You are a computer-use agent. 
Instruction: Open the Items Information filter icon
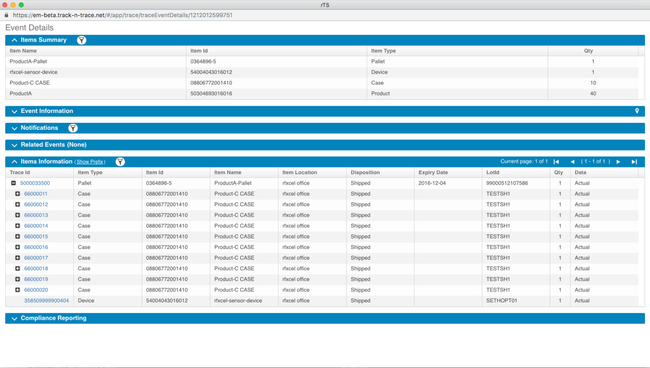click(x=120, y=162)
